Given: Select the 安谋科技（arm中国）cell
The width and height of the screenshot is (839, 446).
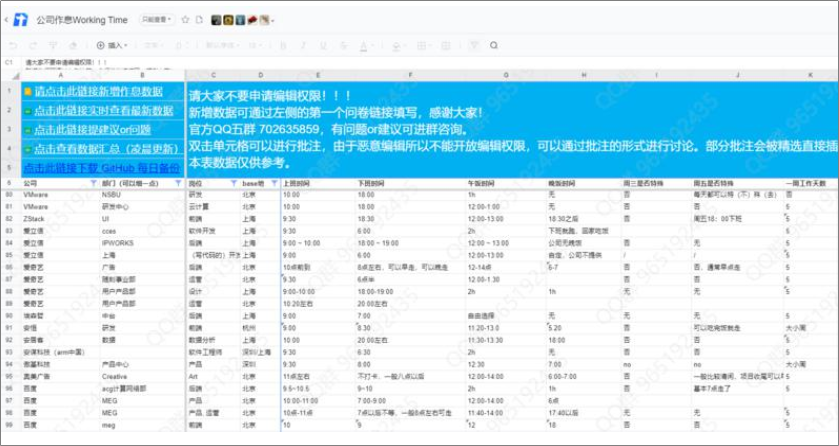Looking at the screenshot, I should [60, 352].
